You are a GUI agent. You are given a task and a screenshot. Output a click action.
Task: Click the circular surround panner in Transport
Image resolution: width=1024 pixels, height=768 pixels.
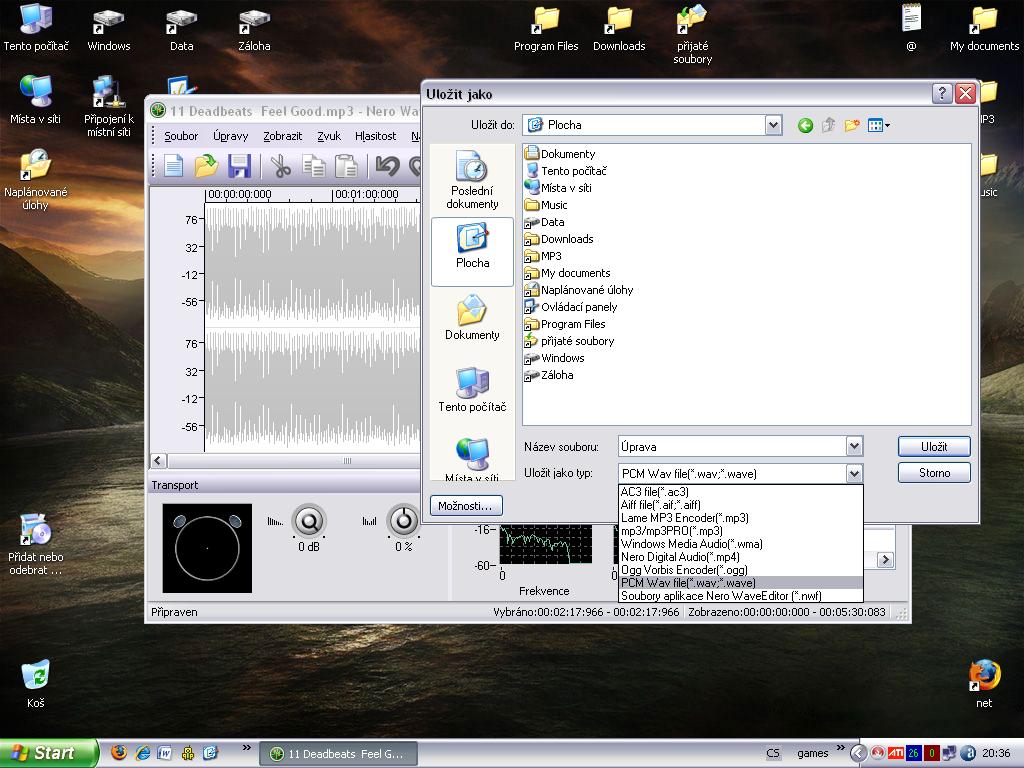click(x=207, y=548)
